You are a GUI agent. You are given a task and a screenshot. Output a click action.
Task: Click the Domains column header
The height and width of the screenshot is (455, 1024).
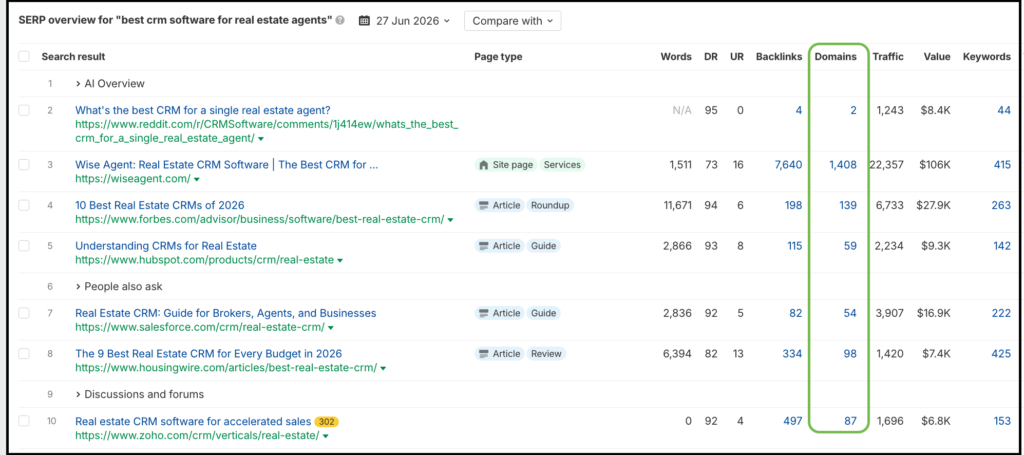[x=835, y=57]
